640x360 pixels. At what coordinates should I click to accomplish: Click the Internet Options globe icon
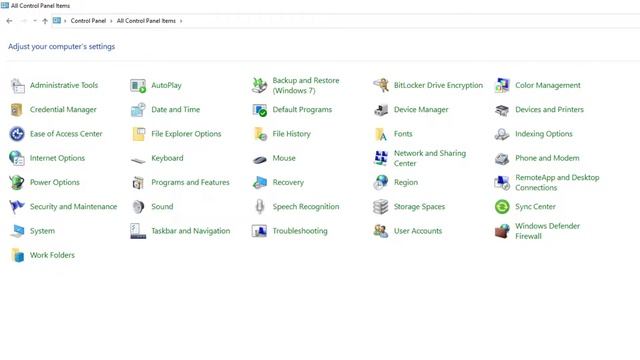tap(17, 158)
